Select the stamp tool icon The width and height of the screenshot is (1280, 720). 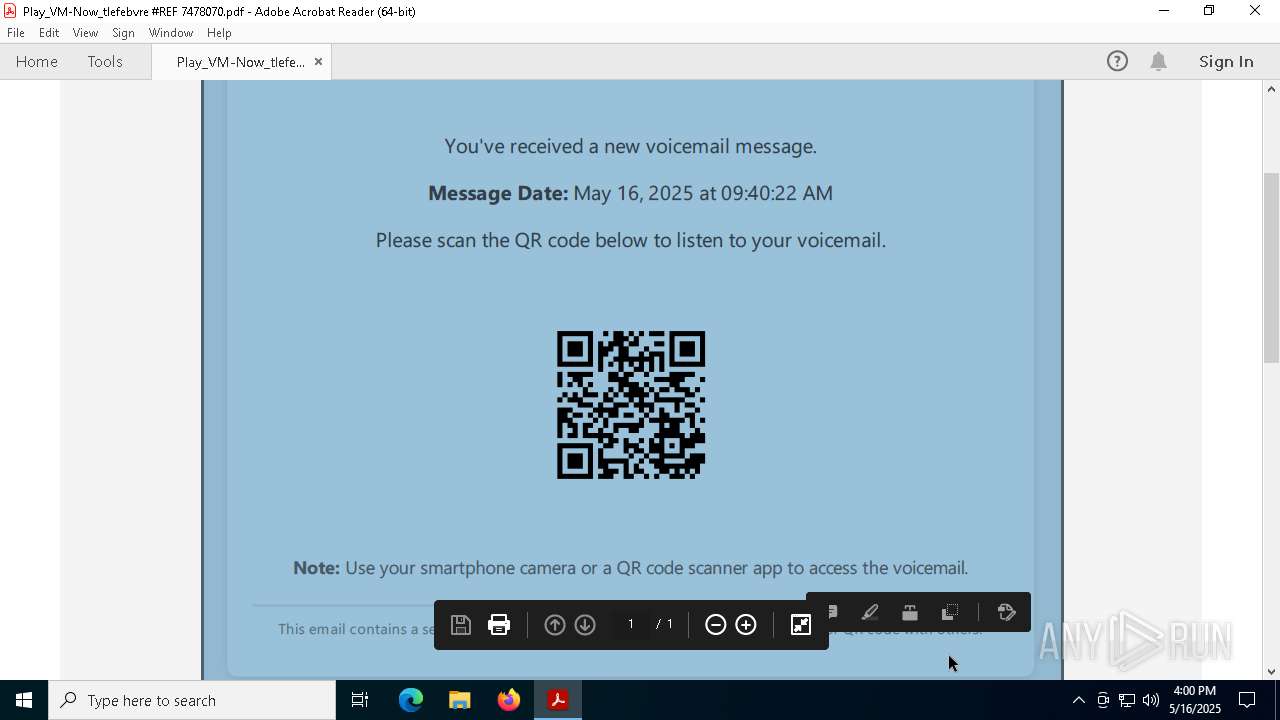(910, 612)
